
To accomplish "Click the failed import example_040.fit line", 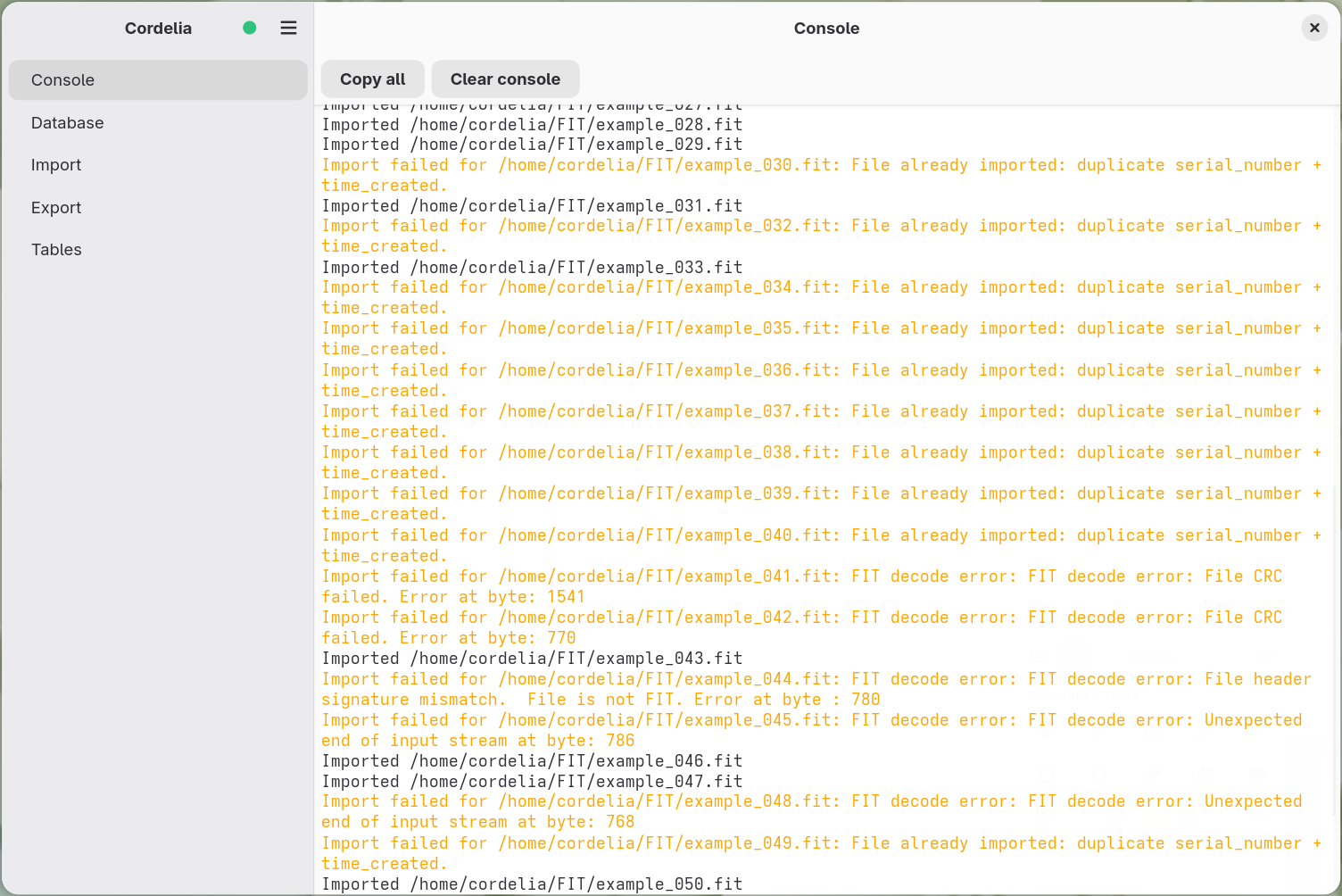I will click(822, 545).
